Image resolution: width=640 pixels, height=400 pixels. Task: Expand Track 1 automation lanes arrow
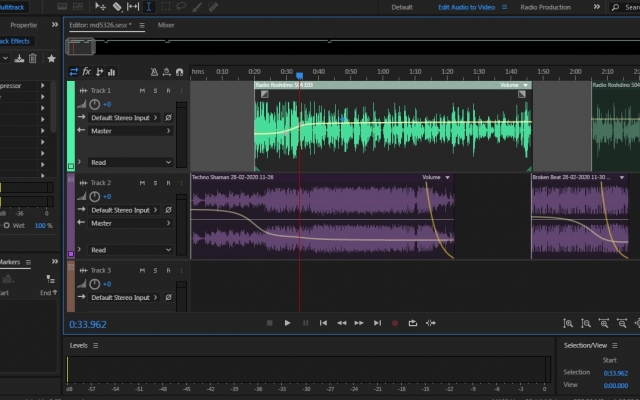(x=79, y=162)
